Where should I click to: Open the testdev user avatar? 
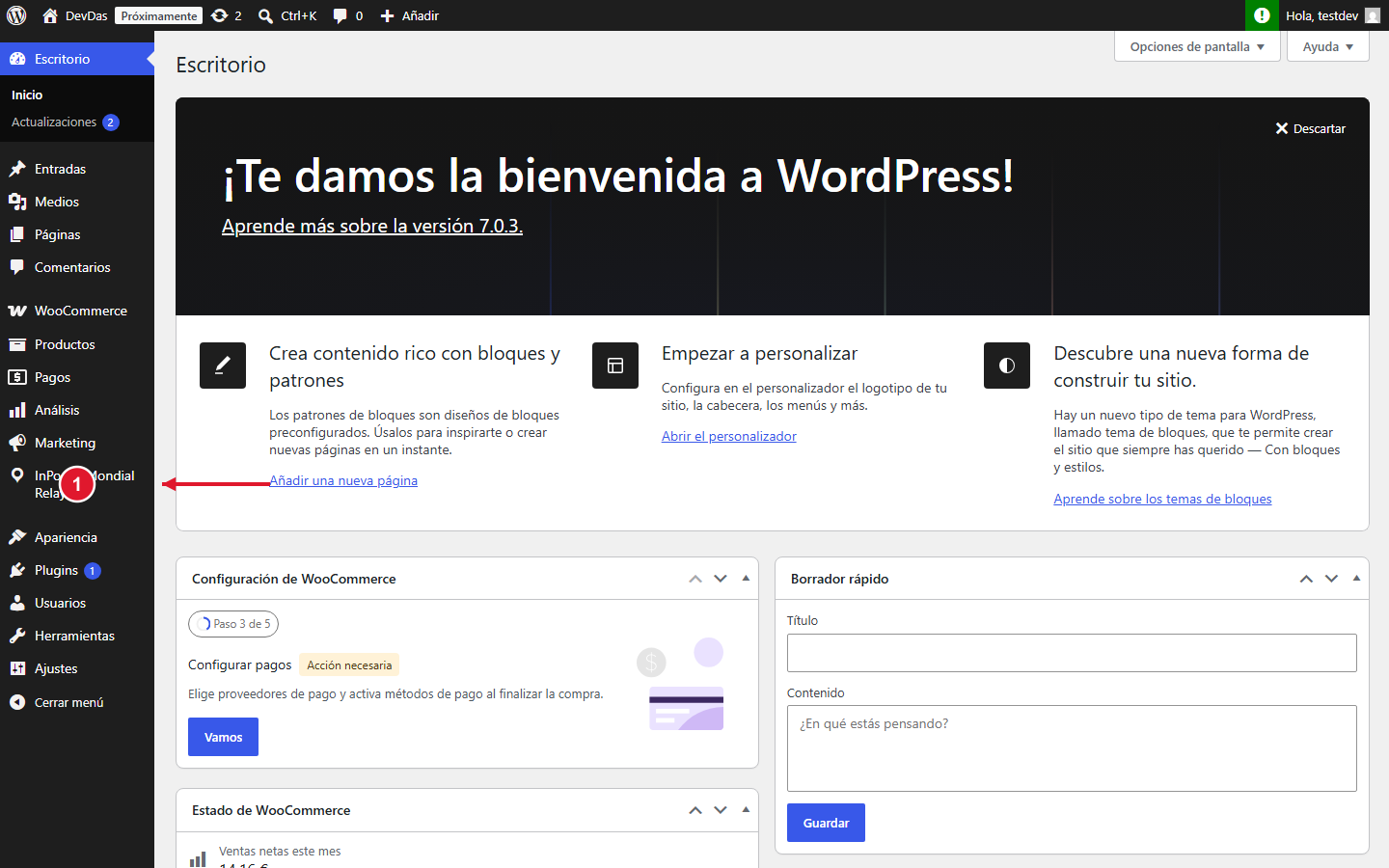pos(1373,16)
